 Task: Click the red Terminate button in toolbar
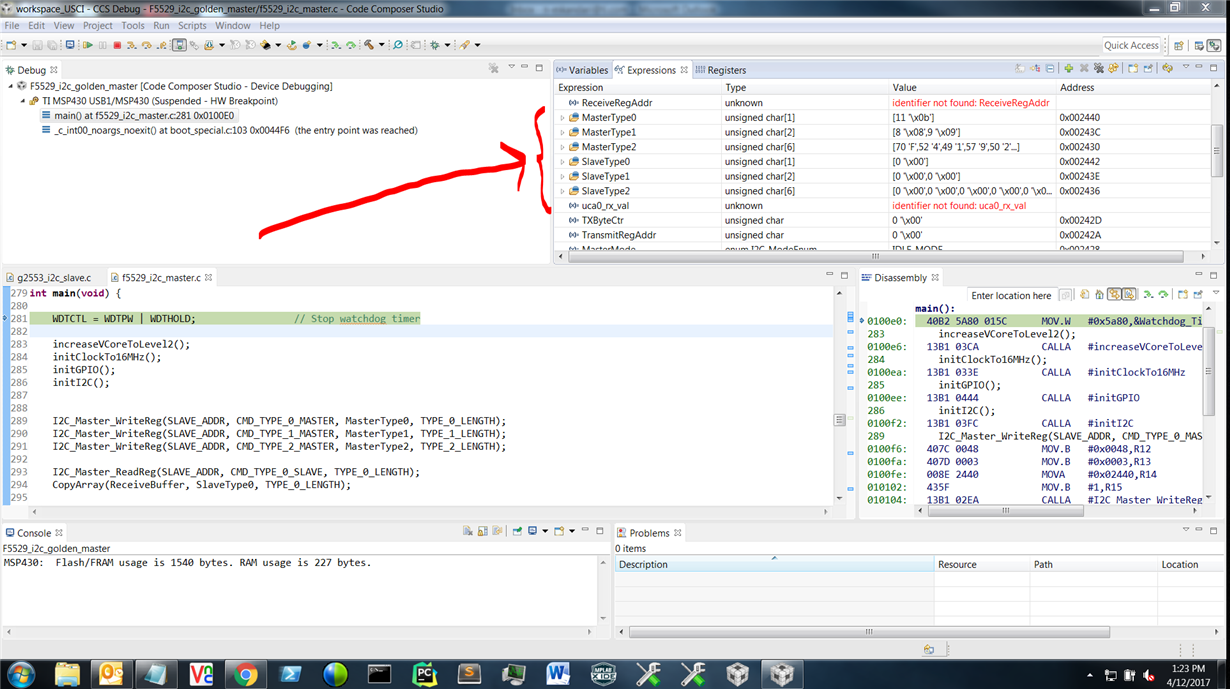[117, 45]
